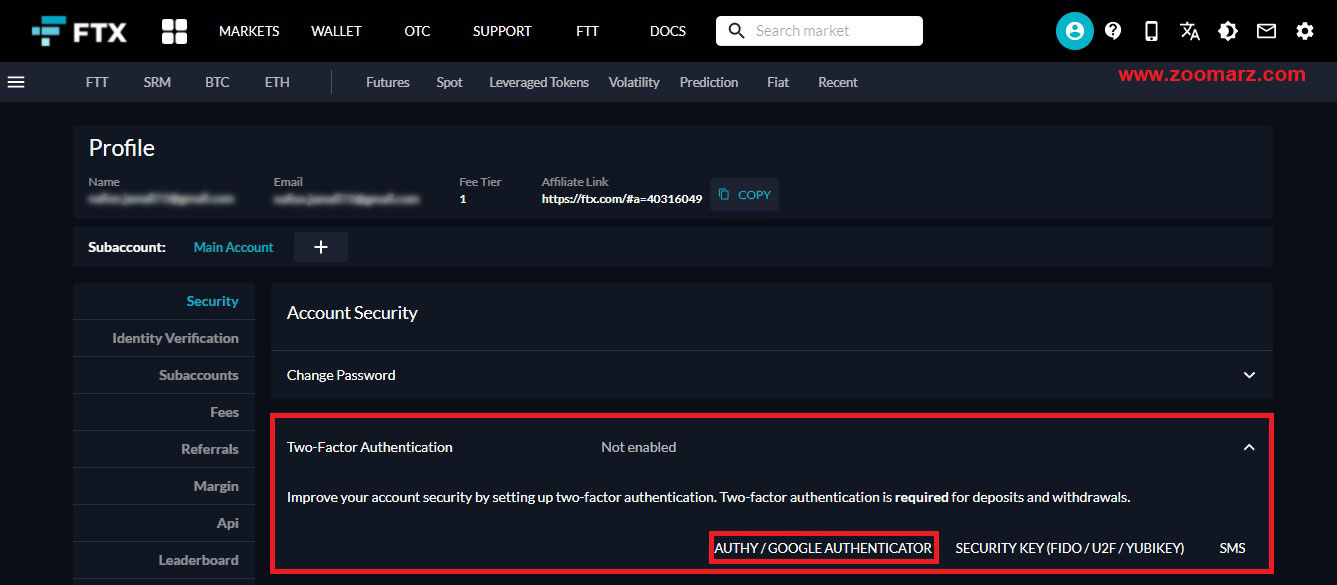
Task: Select the SRM market shortcut
Action: pos(157,82)
